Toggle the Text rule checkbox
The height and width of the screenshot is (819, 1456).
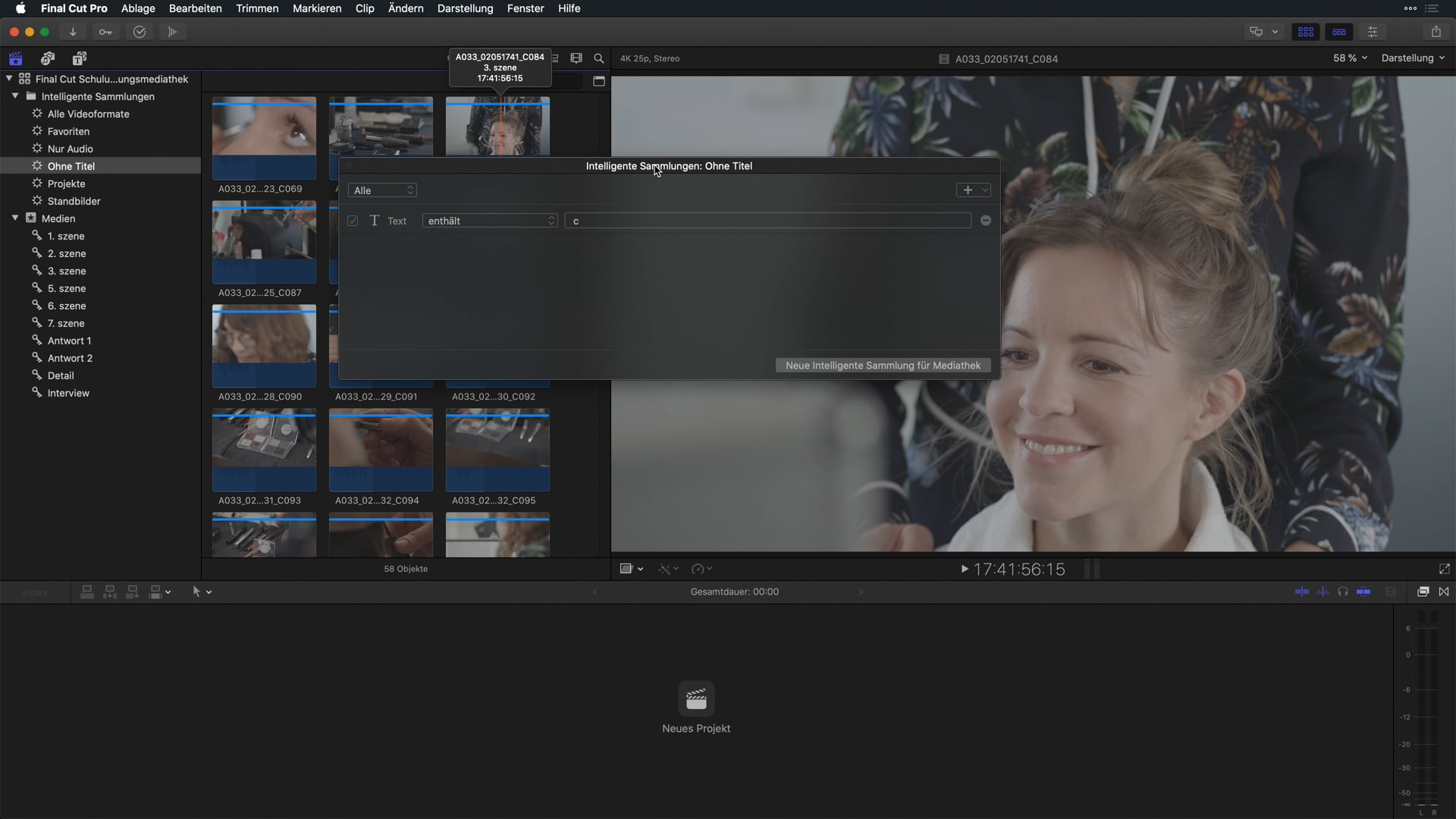pos(353,221)
